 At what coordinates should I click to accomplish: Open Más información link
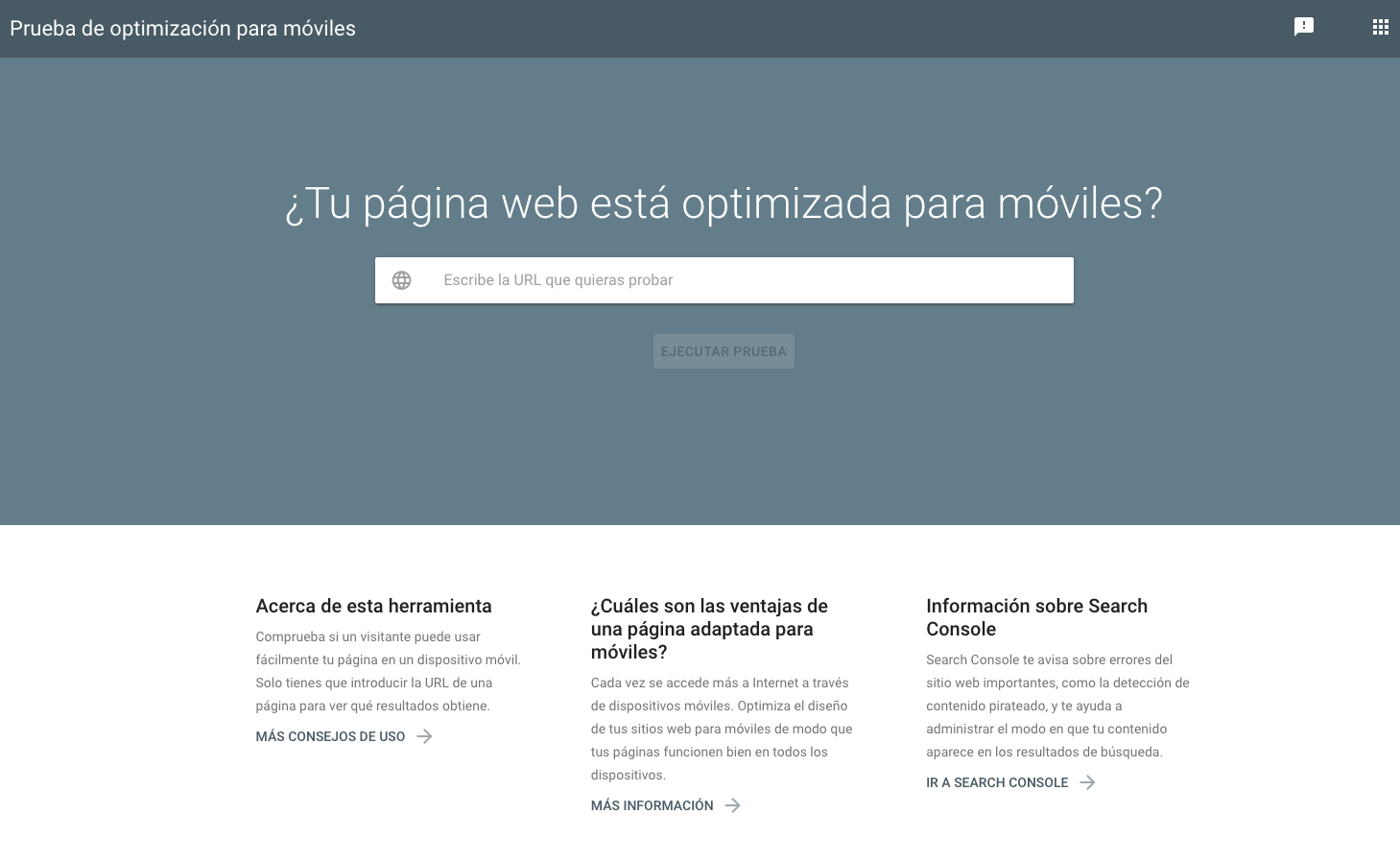click(652, 805)
